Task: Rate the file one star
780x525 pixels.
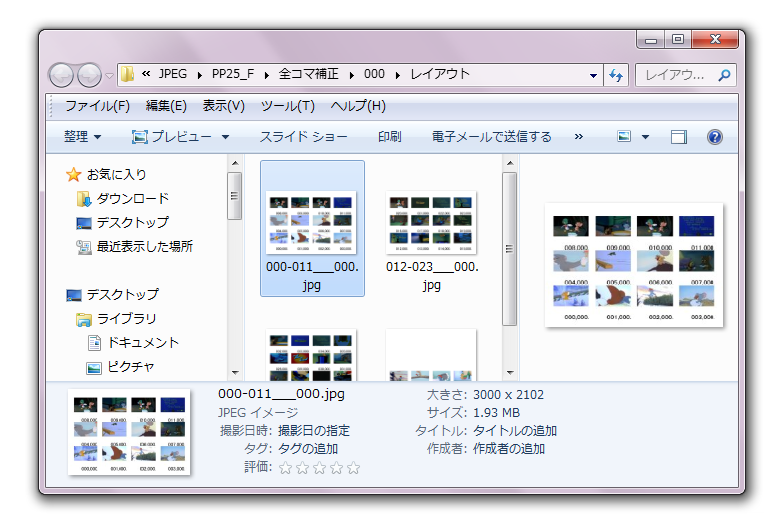Action: [x=286, y=468]
